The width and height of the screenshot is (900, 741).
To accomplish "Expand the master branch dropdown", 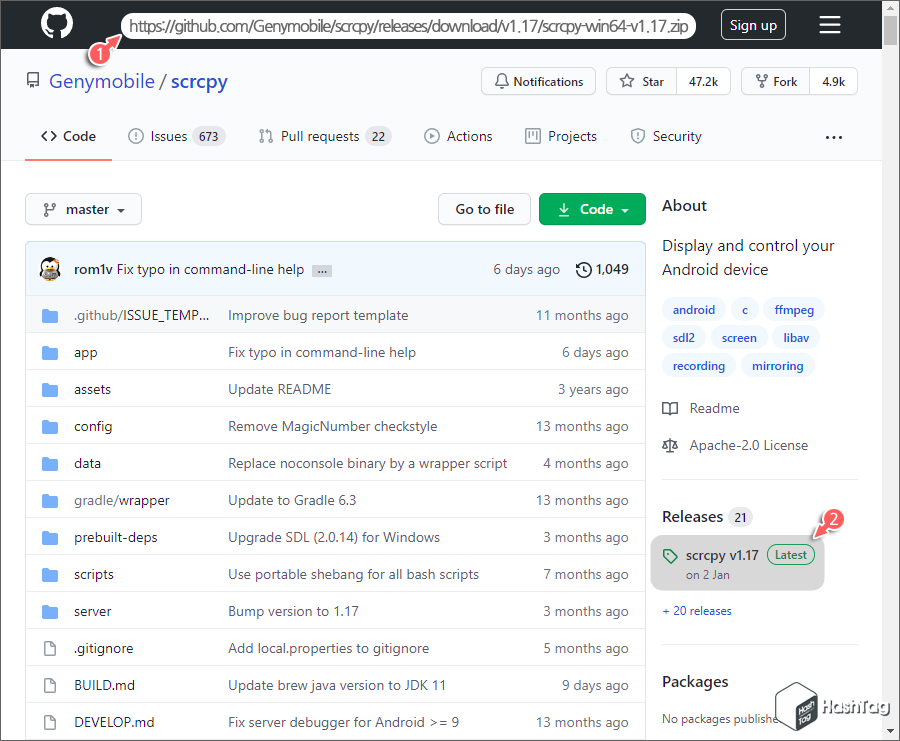I will (83, 209).
